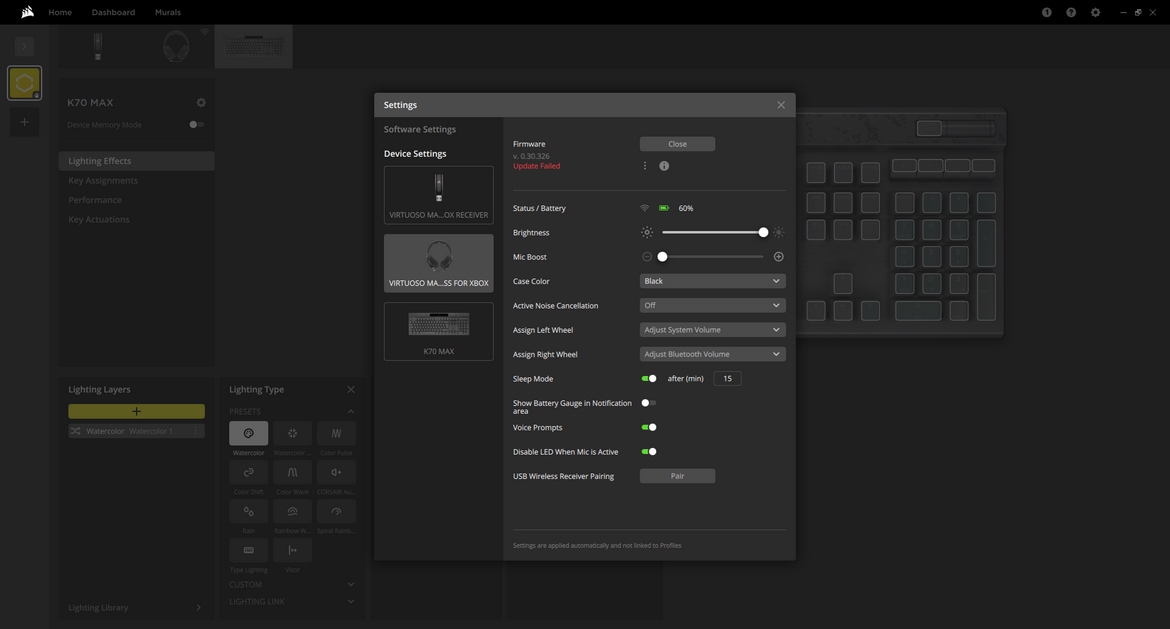
Task: Toggle Sleep Mode switch
Action: 649,378
